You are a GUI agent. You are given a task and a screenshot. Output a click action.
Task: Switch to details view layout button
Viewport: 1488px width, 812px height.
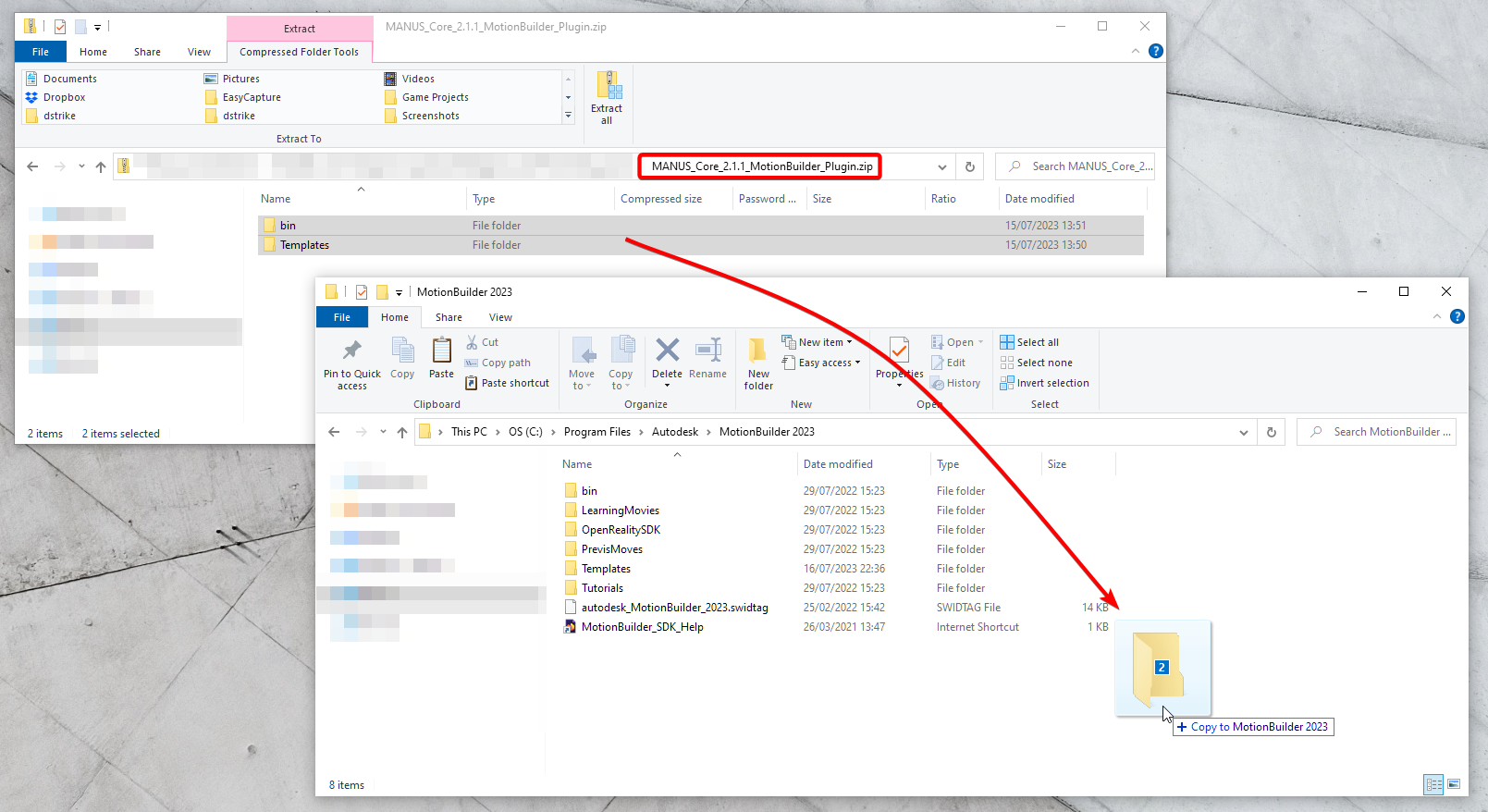tap(1433, 784)
